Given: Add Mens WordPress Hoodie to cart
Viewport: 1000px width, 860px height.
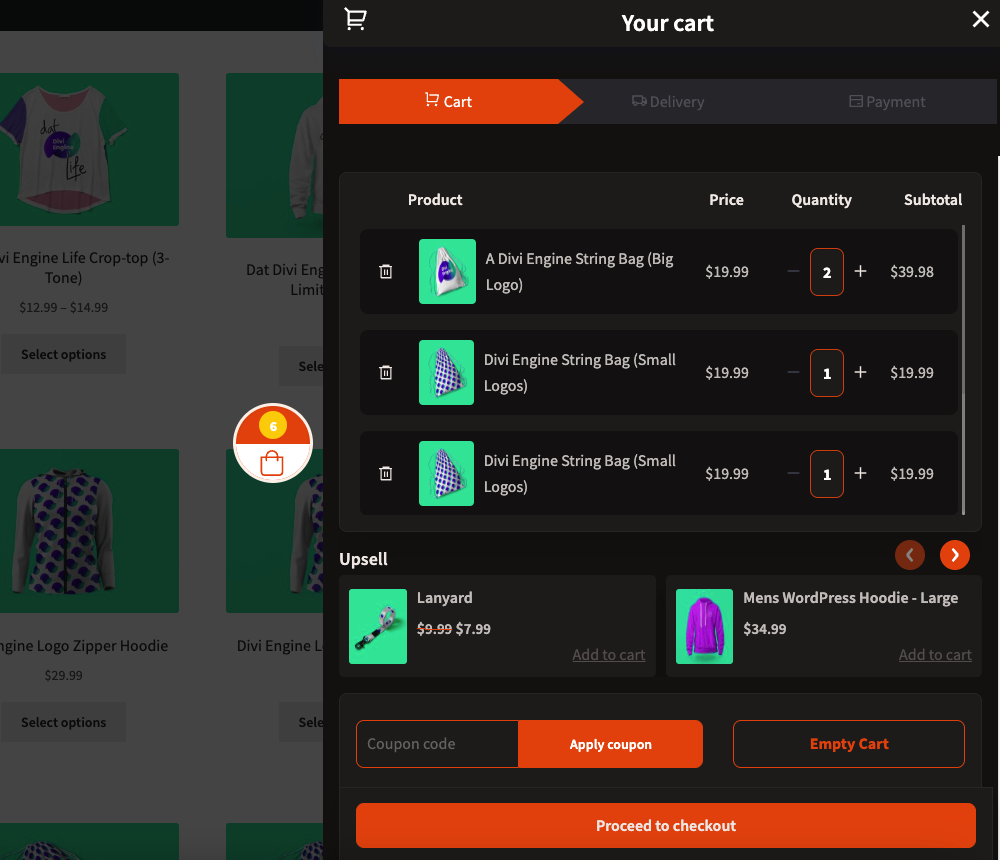Looking at the screenshot, I should point(935,655).
